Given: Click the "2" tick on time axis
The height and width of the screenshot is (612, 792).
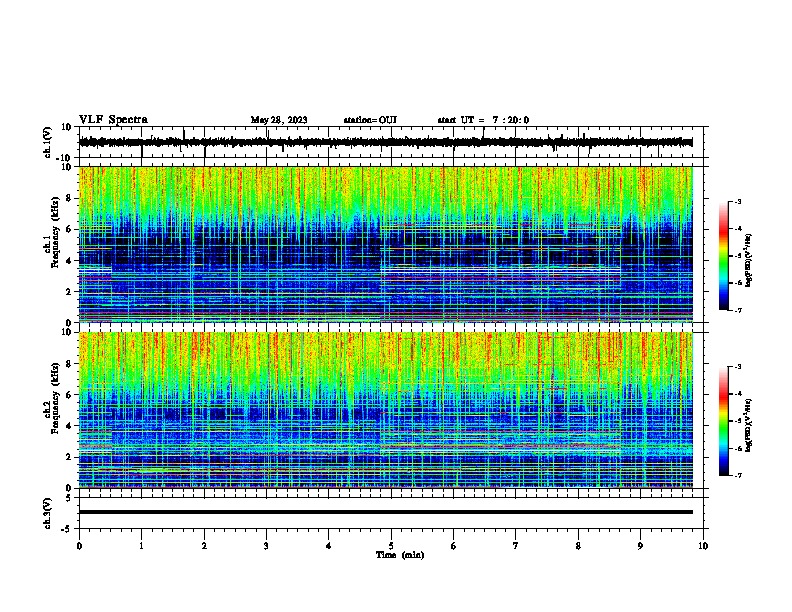Looking at the screenshot, I should [x=204, y=546].
